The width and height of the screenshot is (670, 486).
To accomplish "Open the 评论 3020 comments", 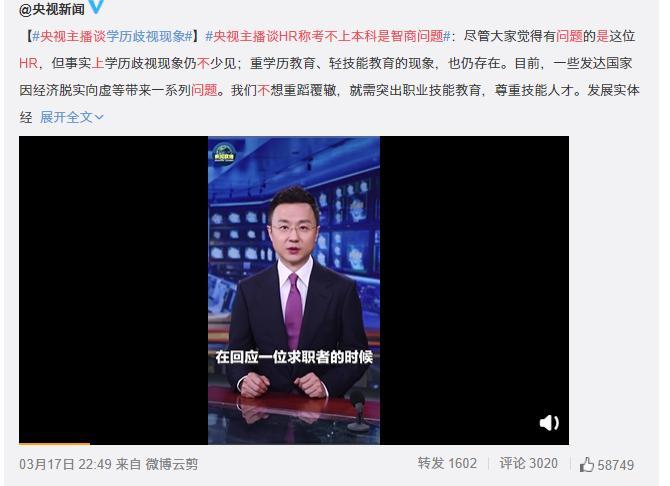I will point(529,463).
